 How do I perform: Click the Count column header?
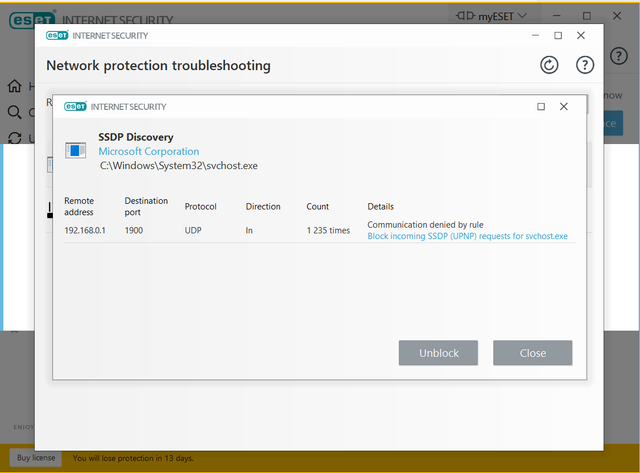click(x=318, y=207)
